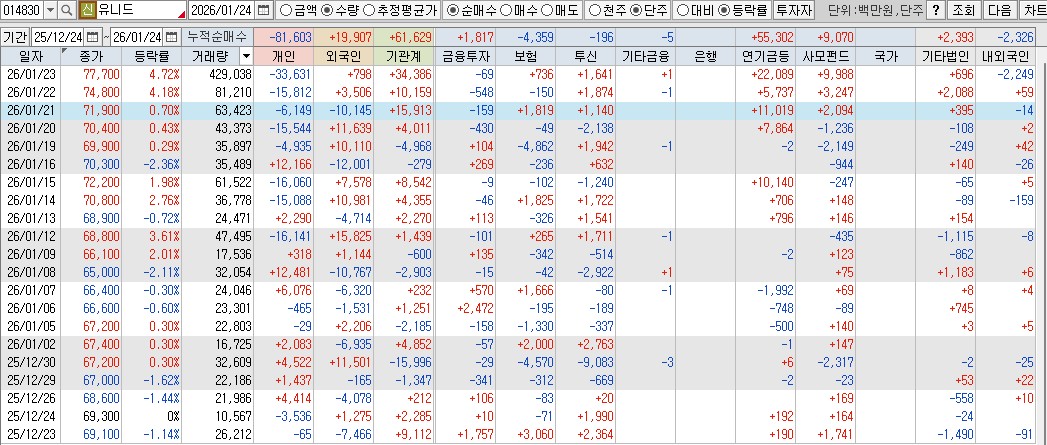Click the 개인 column header

tap(284, 57)
